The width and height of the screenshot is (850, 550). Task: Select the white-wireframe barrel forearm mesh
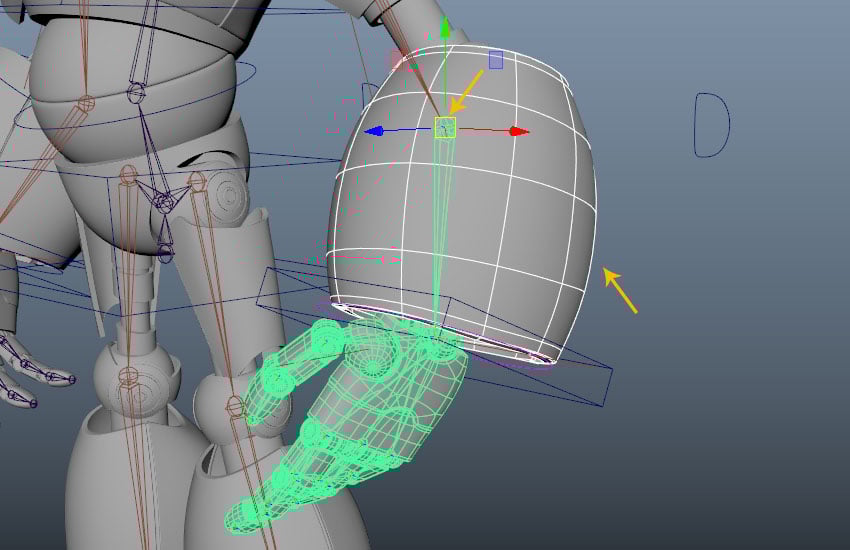point(463,203)
